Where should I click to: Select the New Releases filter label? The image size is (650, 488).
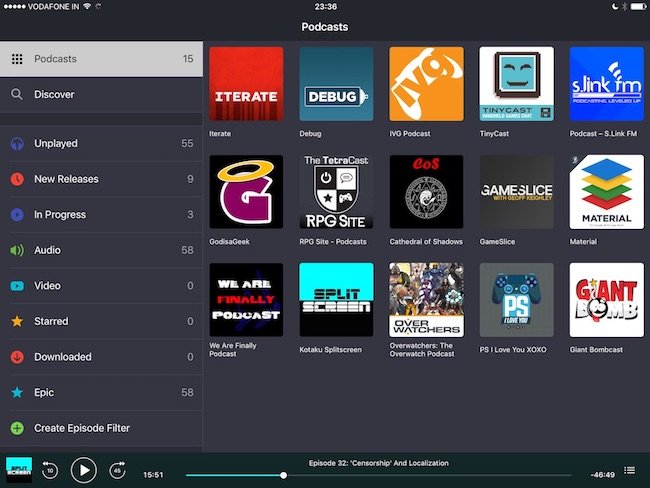(x=66, y=179)
